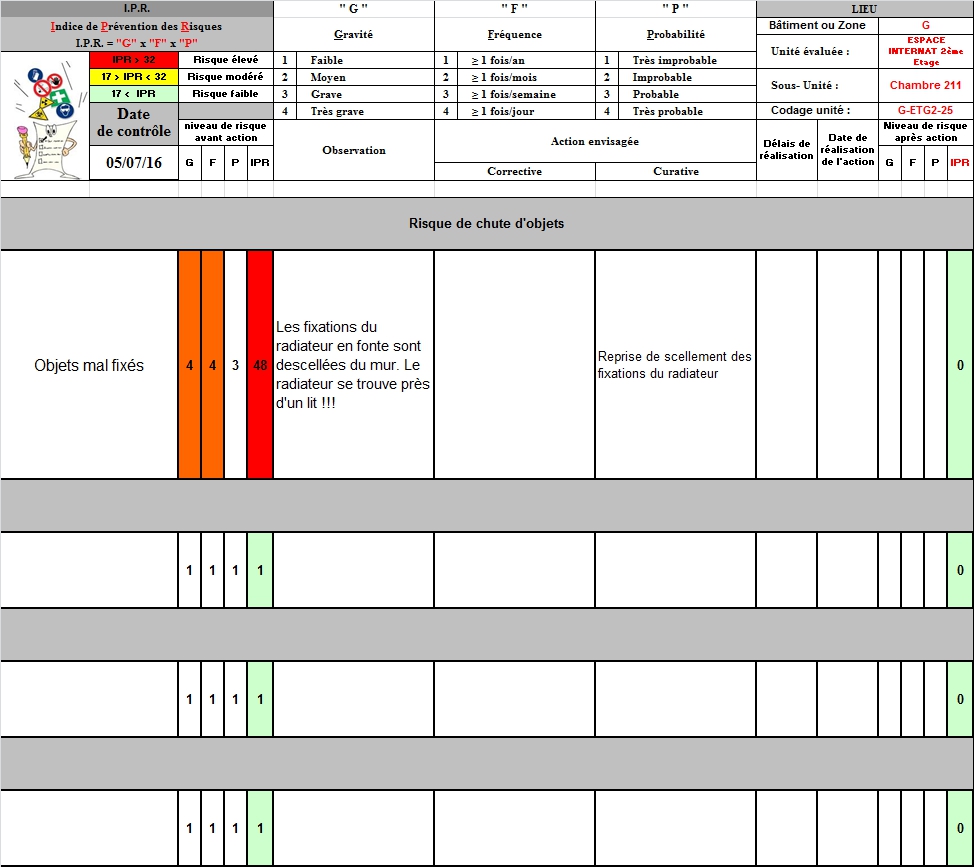Click the red "G" value beside Bâtiment ou Zone
The image size is (974, 867).
pyautogui.click(x=925, y=25)
